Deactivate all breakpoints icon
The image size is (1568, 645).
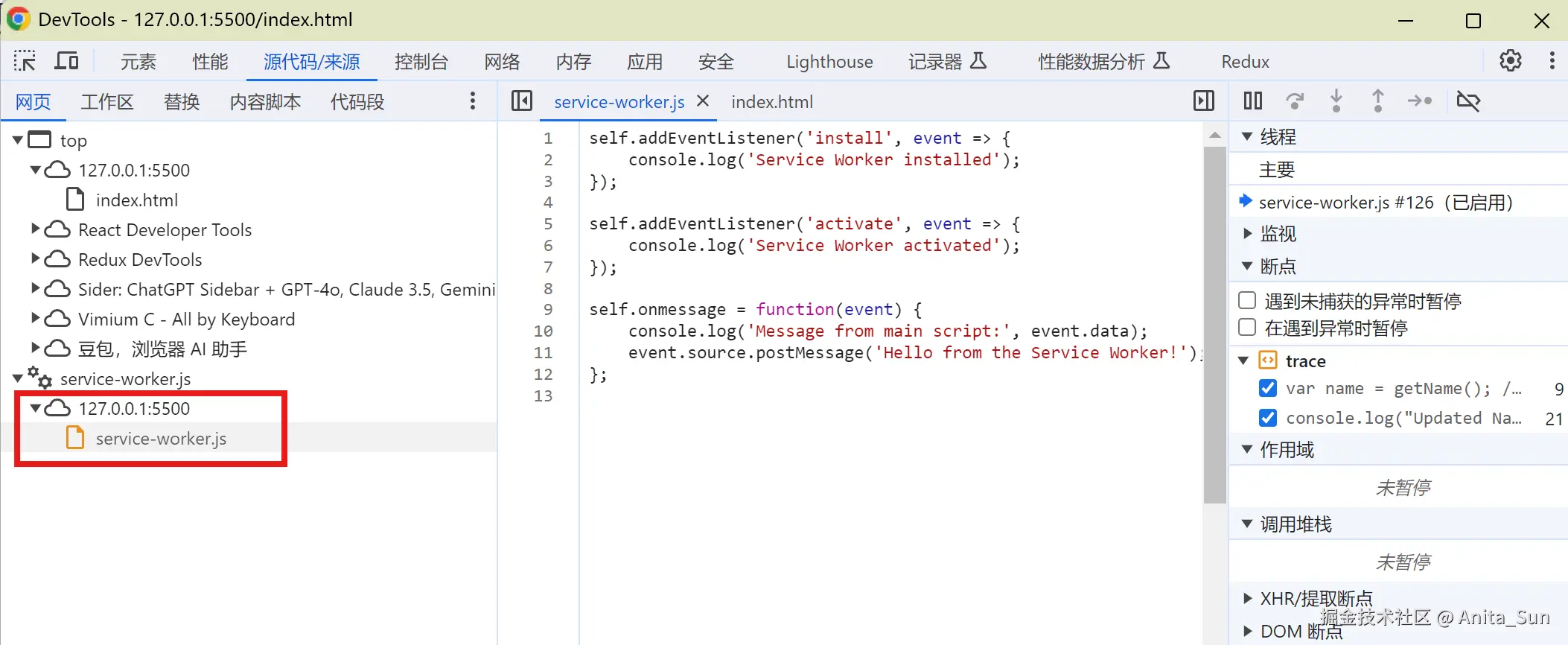point(1468,101)
